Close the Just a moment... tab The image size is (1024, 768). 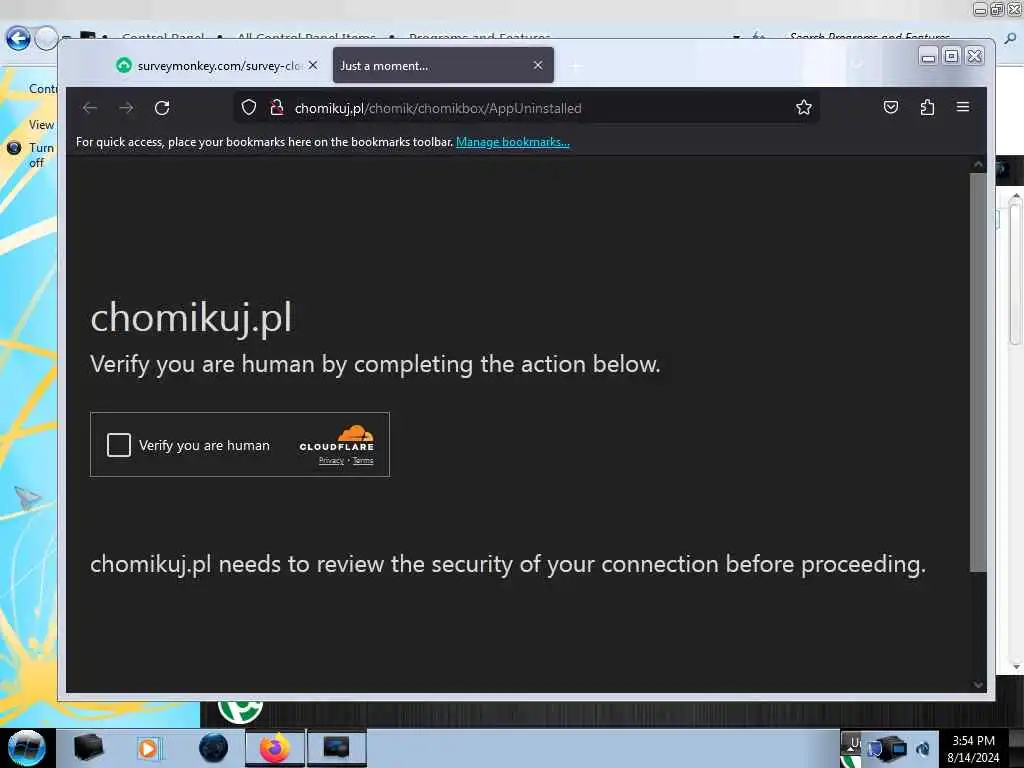click(x=537, y=65)
